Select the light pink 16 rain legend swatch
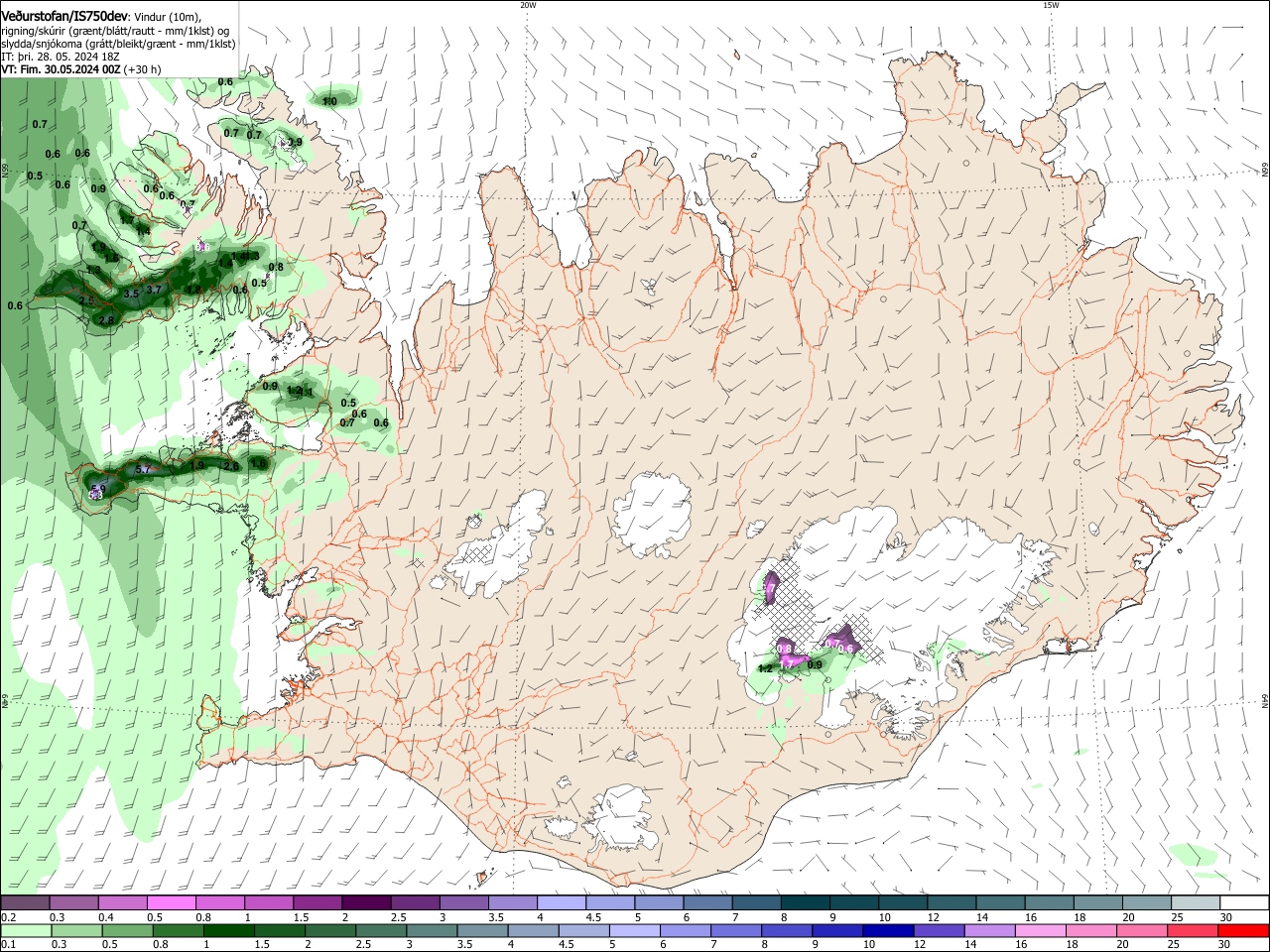 pos(1042,930)
